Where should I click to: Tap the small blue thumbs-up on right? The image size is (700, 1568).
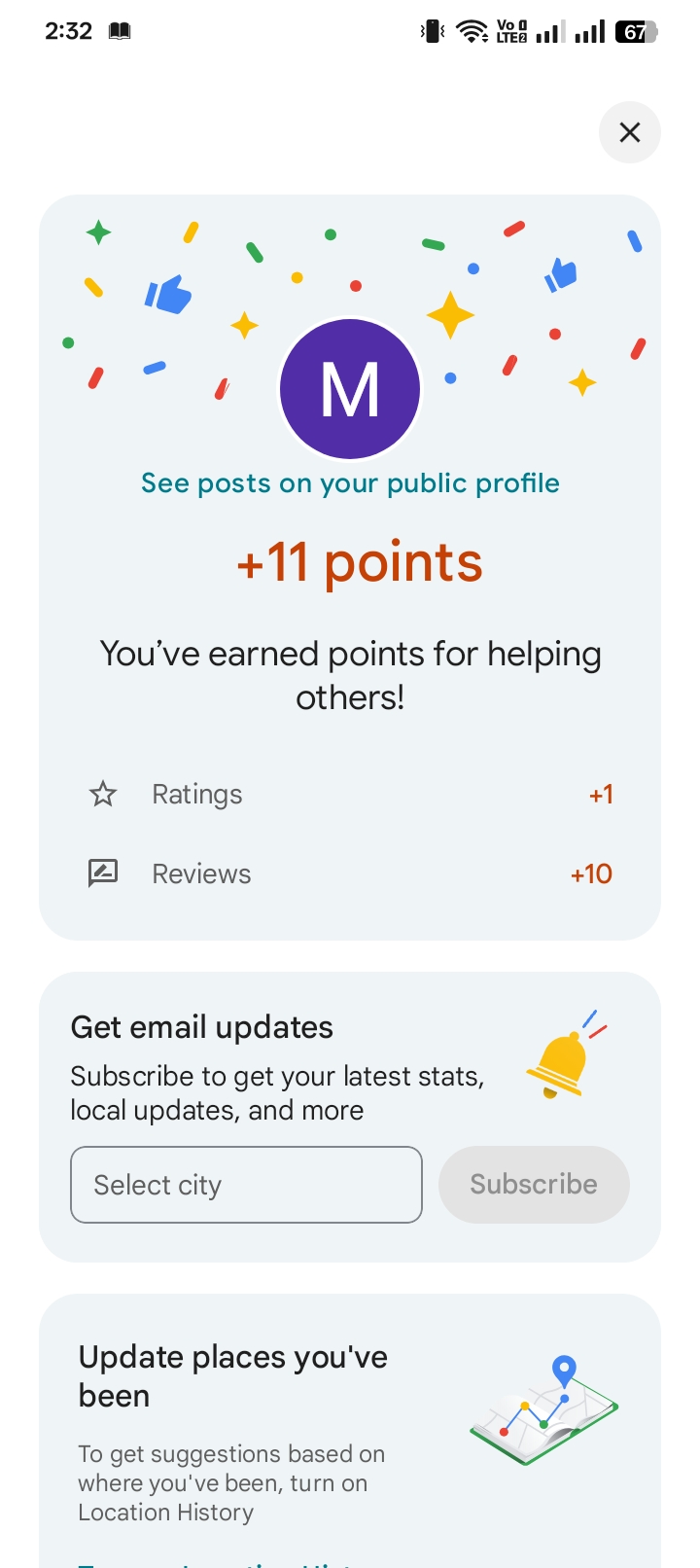pos(561,274)
